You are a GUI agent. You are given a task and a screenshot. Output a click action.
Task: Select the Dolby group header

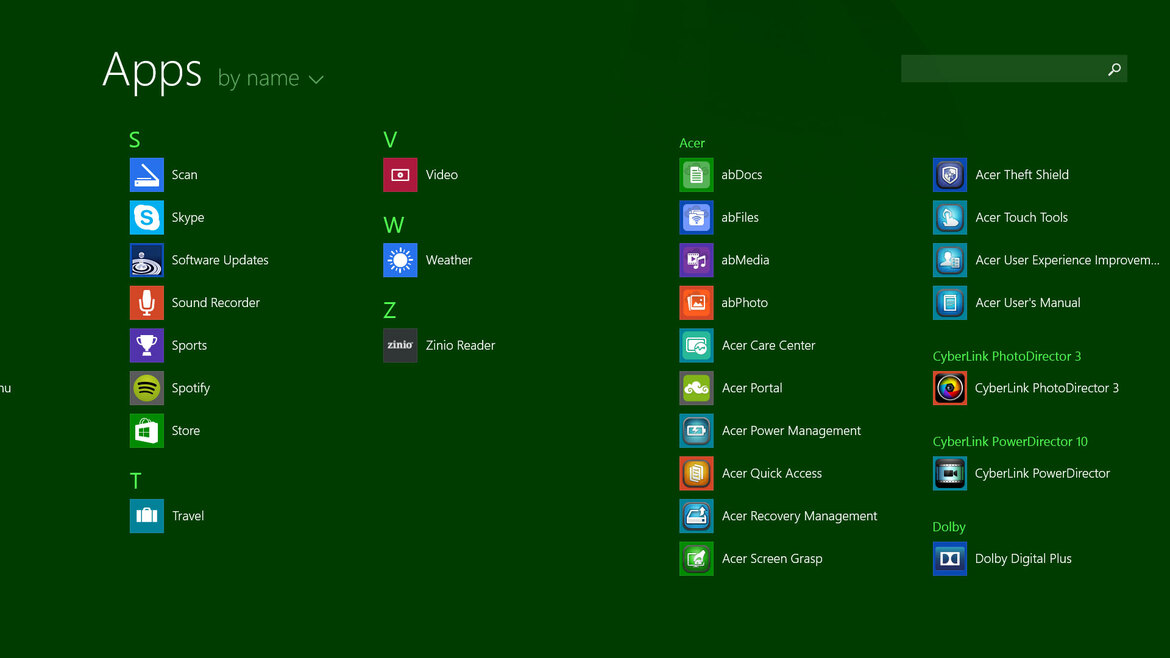(x=948, y=527)
